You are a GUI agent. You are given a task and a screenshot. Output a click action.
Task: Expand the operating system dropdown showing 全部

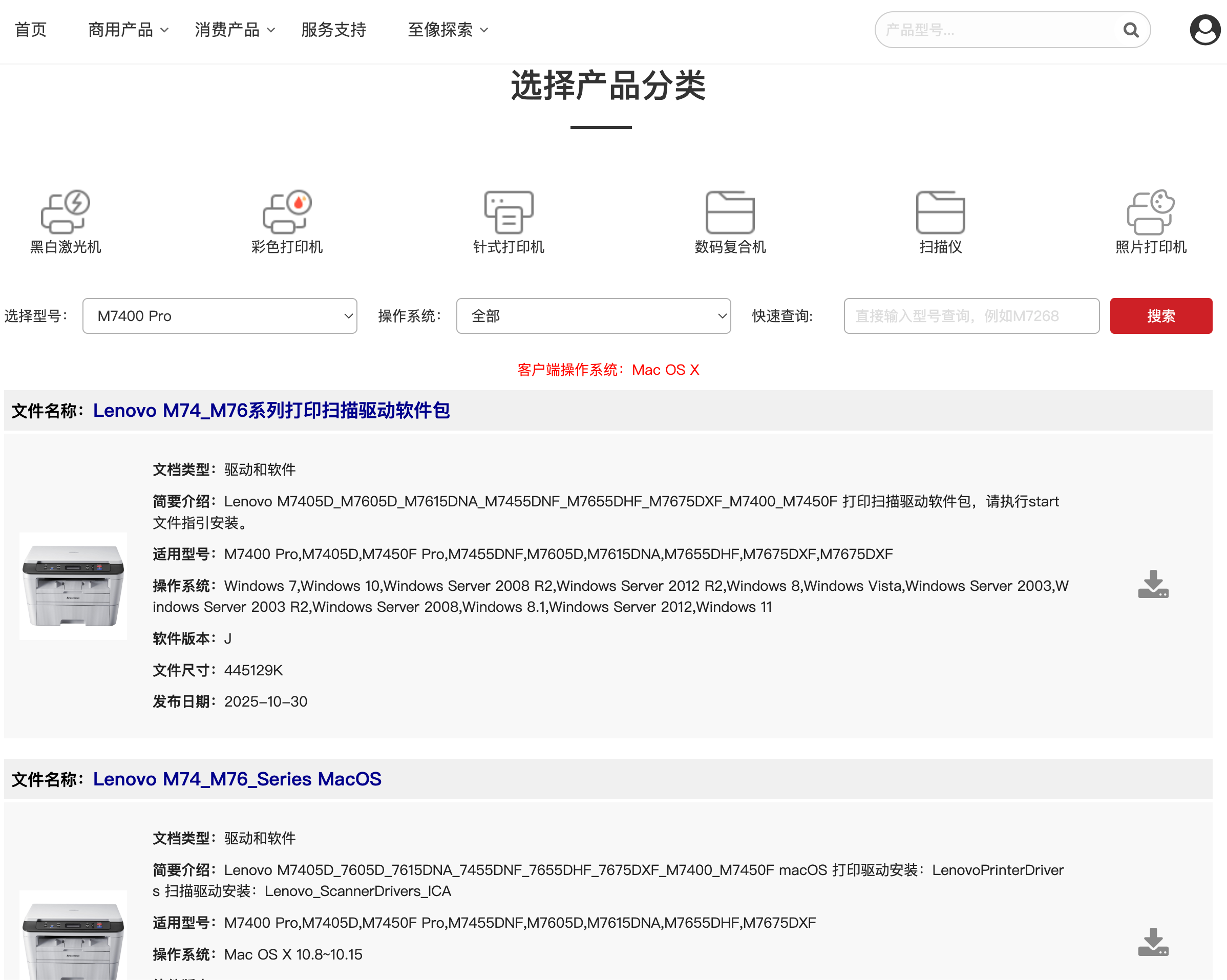point(593,316)
